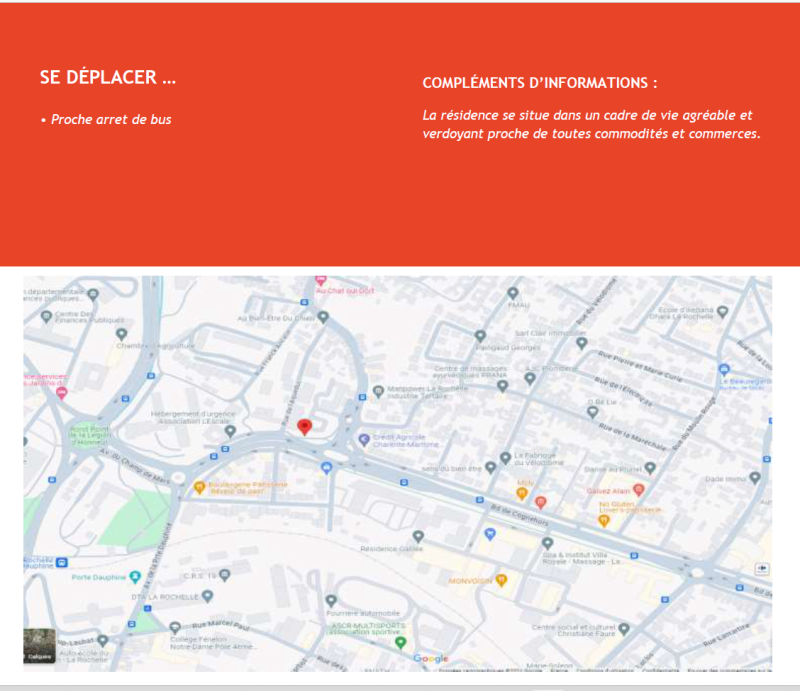Click the SE DÉPLACER heading
Screen dimensions: 800x691
point(108,78)
